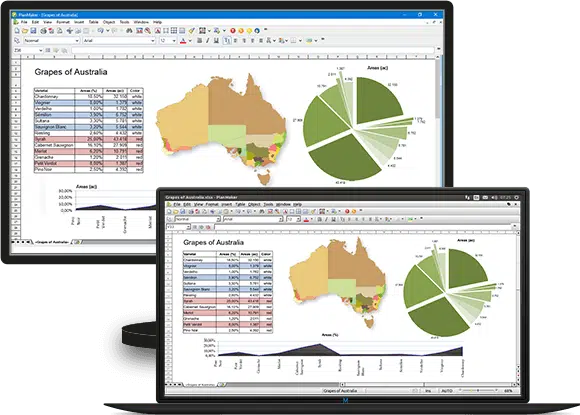Viewport: 580px width, 415px height.
Task: Click the binoculars Search icon in monitor toolbar
Action: coord(129,31)
